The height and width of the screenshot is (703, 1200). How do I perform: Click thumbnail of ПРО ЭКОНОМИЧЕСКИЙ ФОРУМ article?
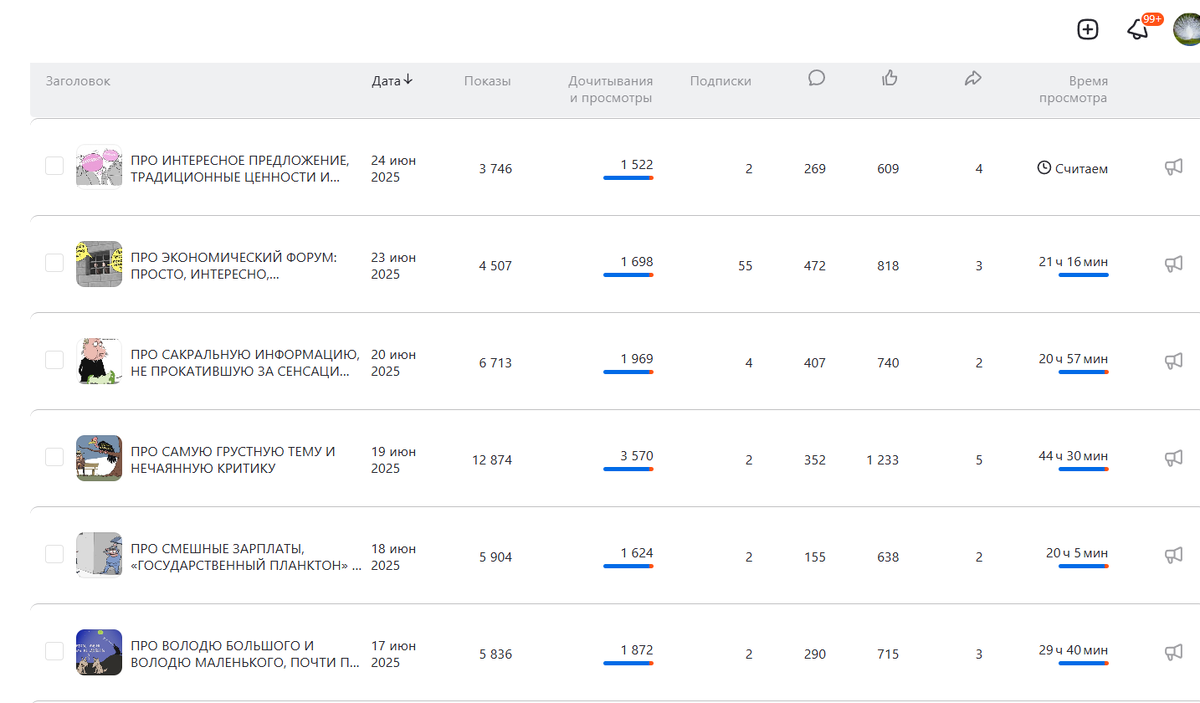(x=99, y=263)
